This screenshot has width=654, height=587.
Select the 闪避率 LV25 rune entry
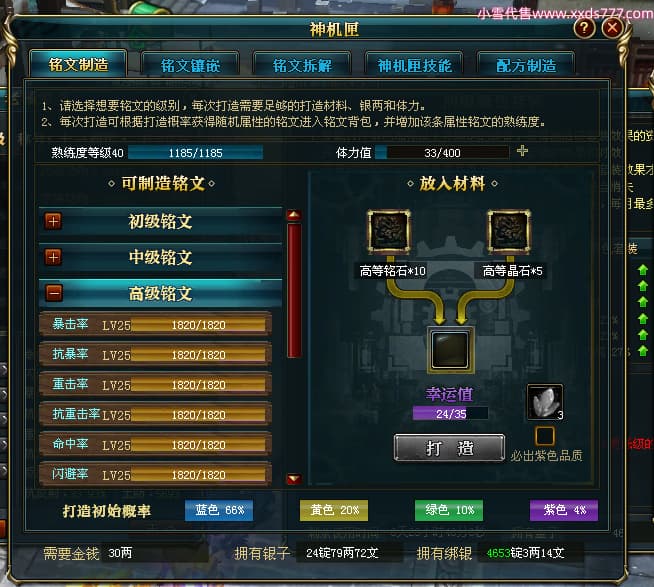156,474
